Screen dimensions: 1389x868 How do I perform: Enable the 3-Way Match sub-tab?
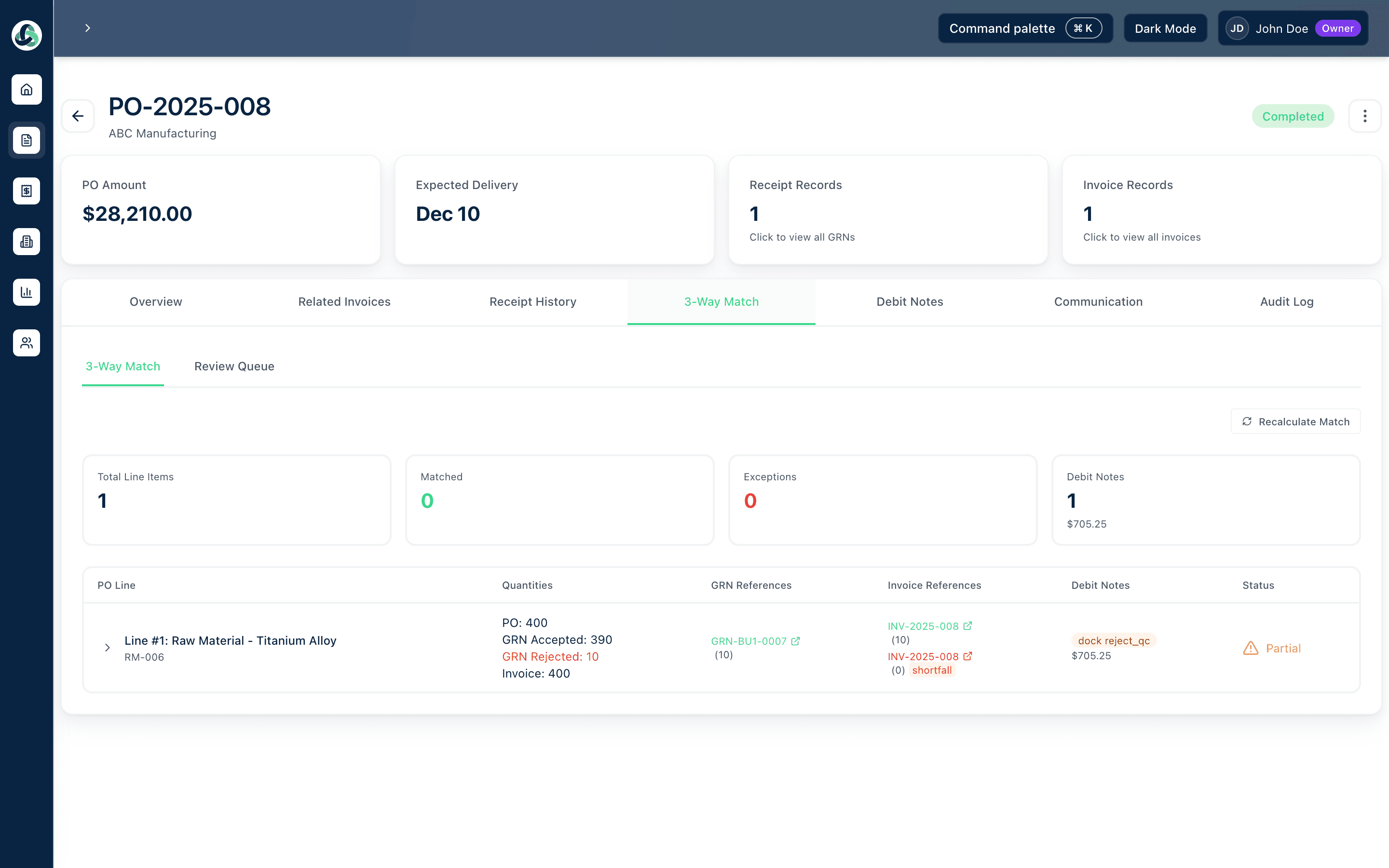coord(123,366)
